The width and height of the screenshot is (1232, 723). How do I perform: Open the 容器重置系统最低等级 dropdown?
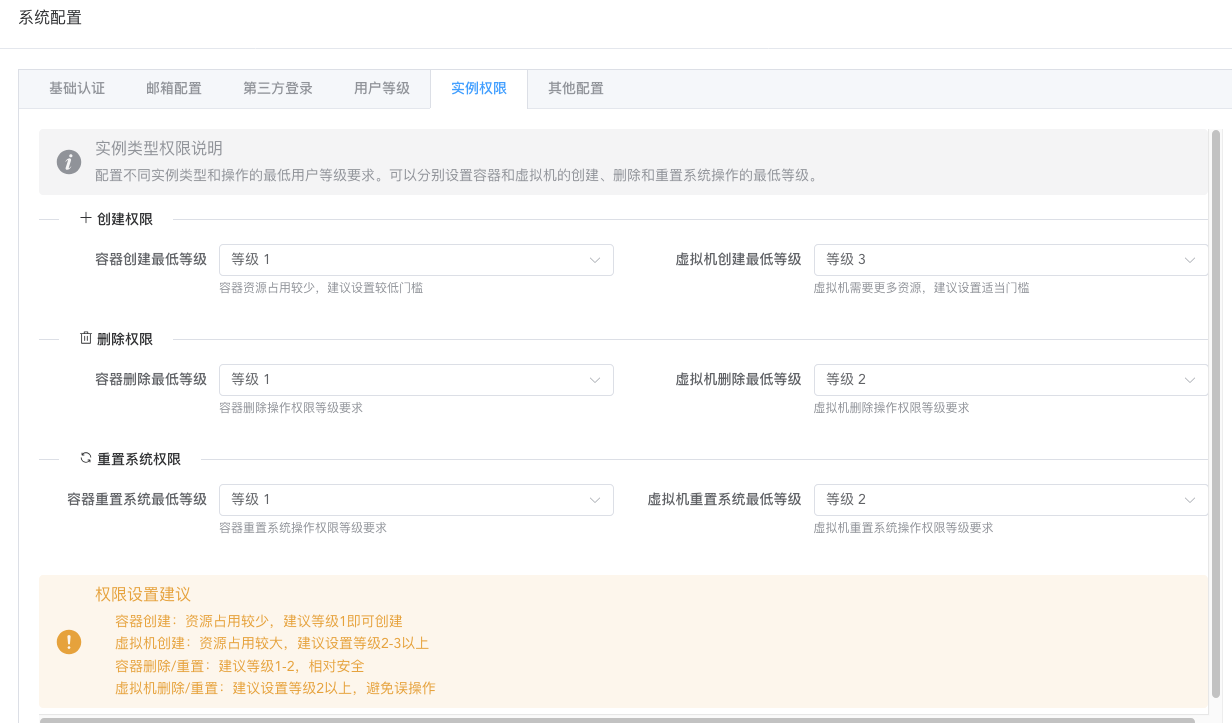click(416, 500)
